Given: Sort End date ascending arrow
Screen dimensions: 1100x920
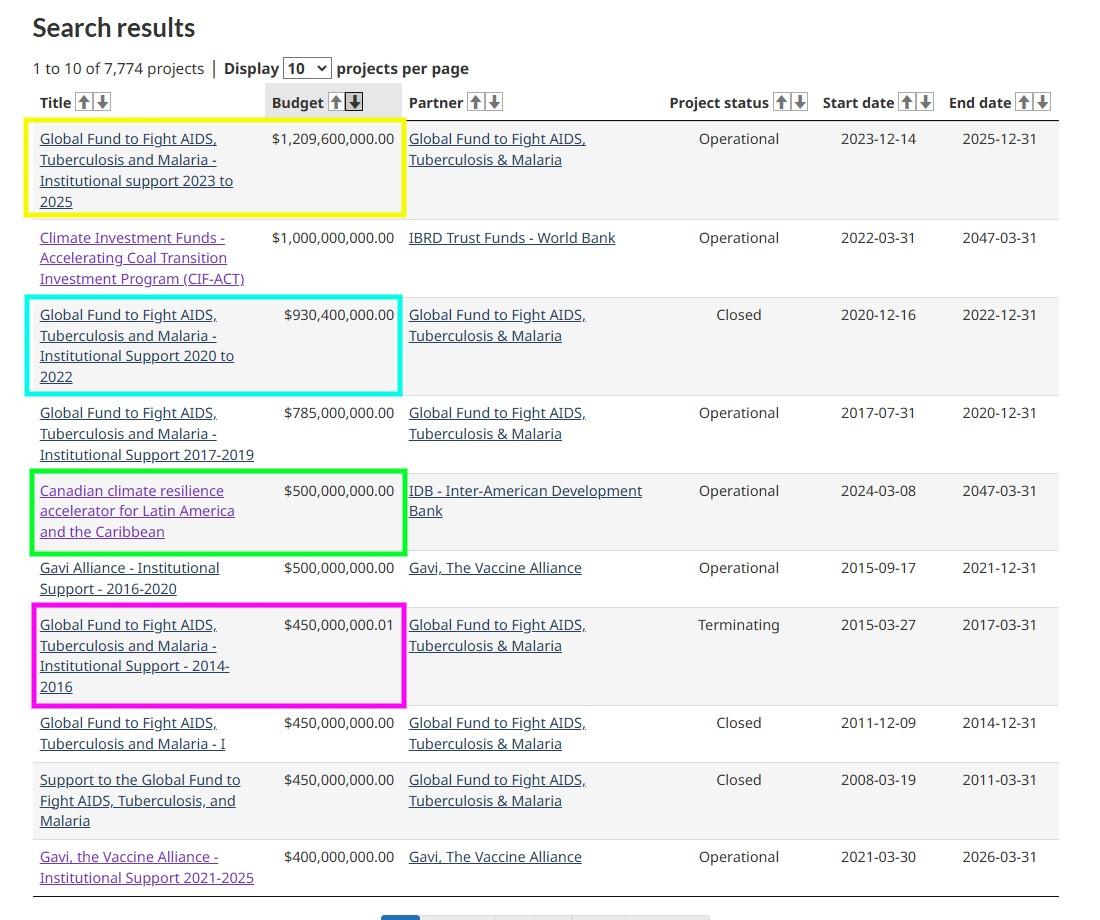Looking at the screenshot, I should coord(1024,102).
